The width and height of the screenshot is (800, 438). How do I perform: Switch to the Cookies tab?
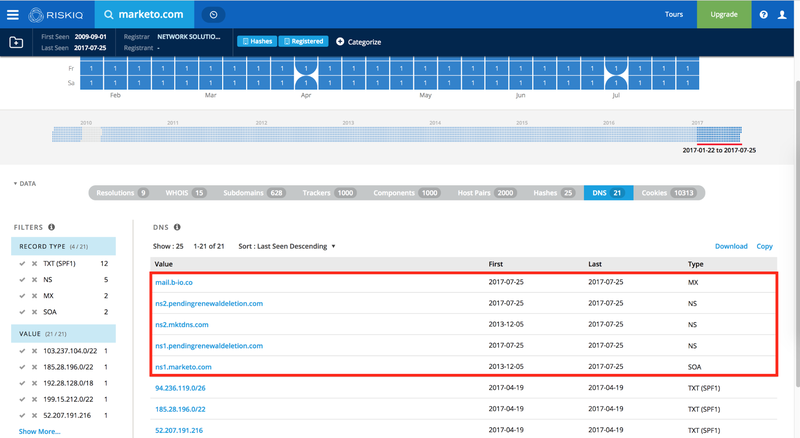point(668,193)
